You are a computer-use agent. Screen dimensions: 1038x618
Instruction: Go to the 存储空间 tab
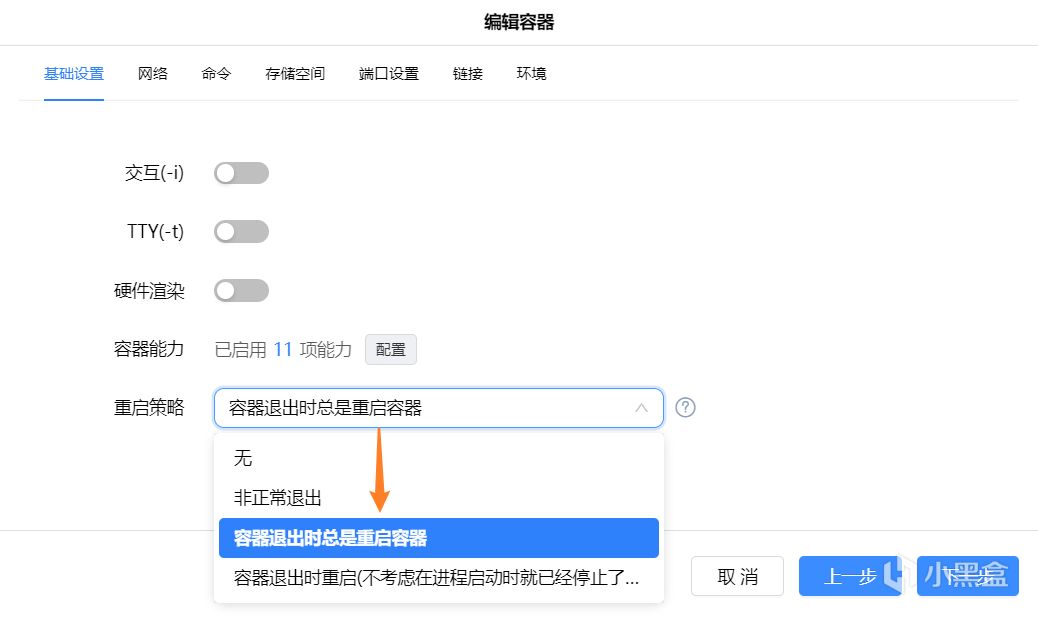[x=295, y=74]
